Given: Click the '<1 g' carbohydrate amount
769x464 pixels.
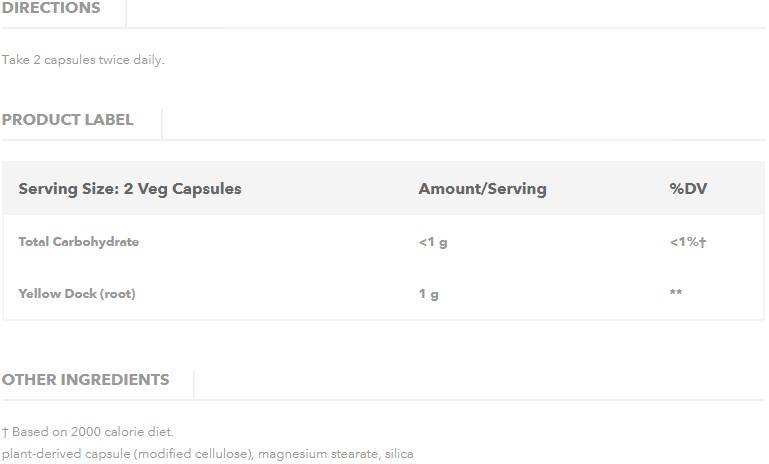Looking at the screenshot, I should (433, 242).
